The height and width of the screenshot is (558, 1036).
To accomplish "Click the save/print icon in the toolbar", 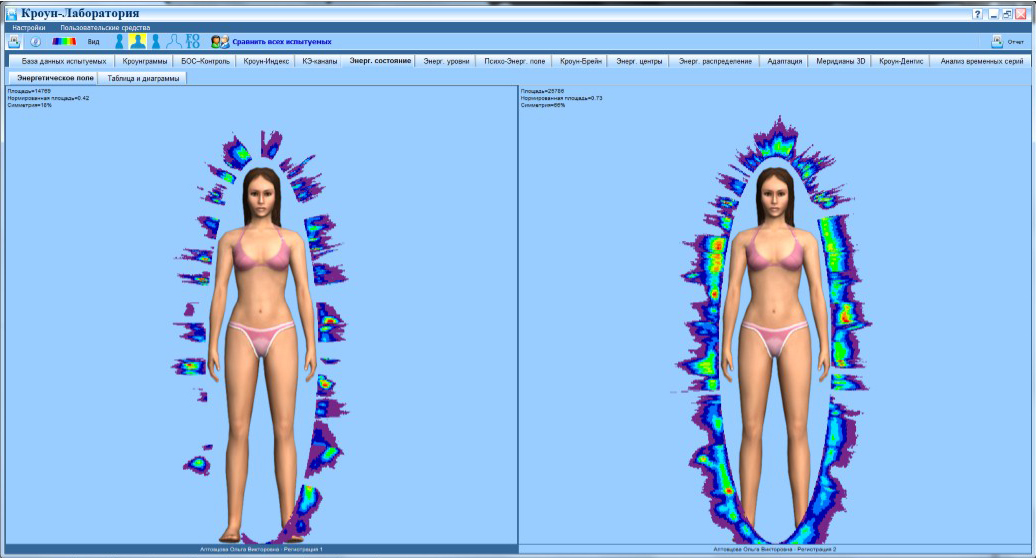I will click(14, 42).
